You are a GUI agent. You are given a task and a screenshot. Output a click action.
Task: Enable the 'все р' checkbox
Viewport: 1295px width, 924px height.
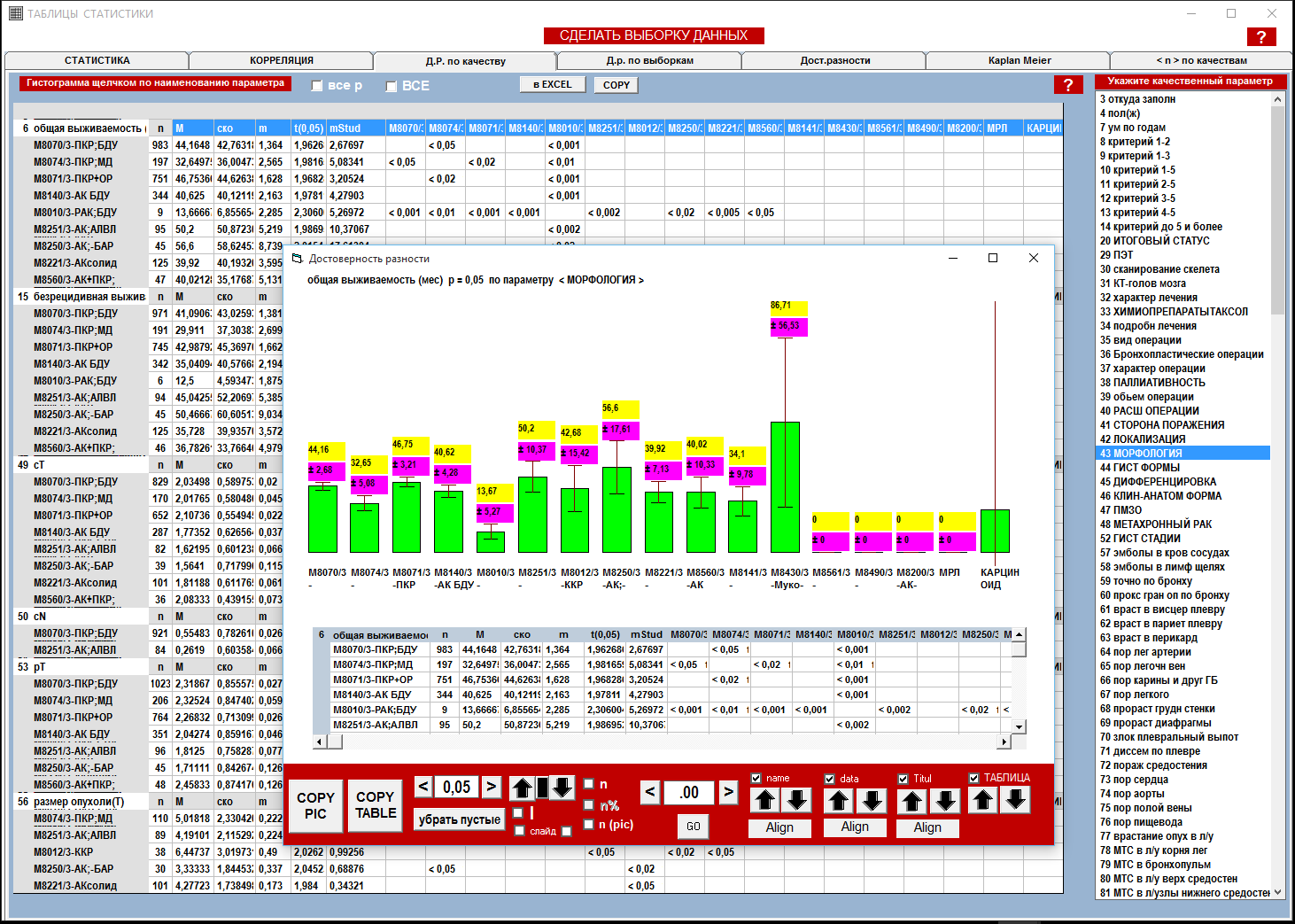point(317,86)
